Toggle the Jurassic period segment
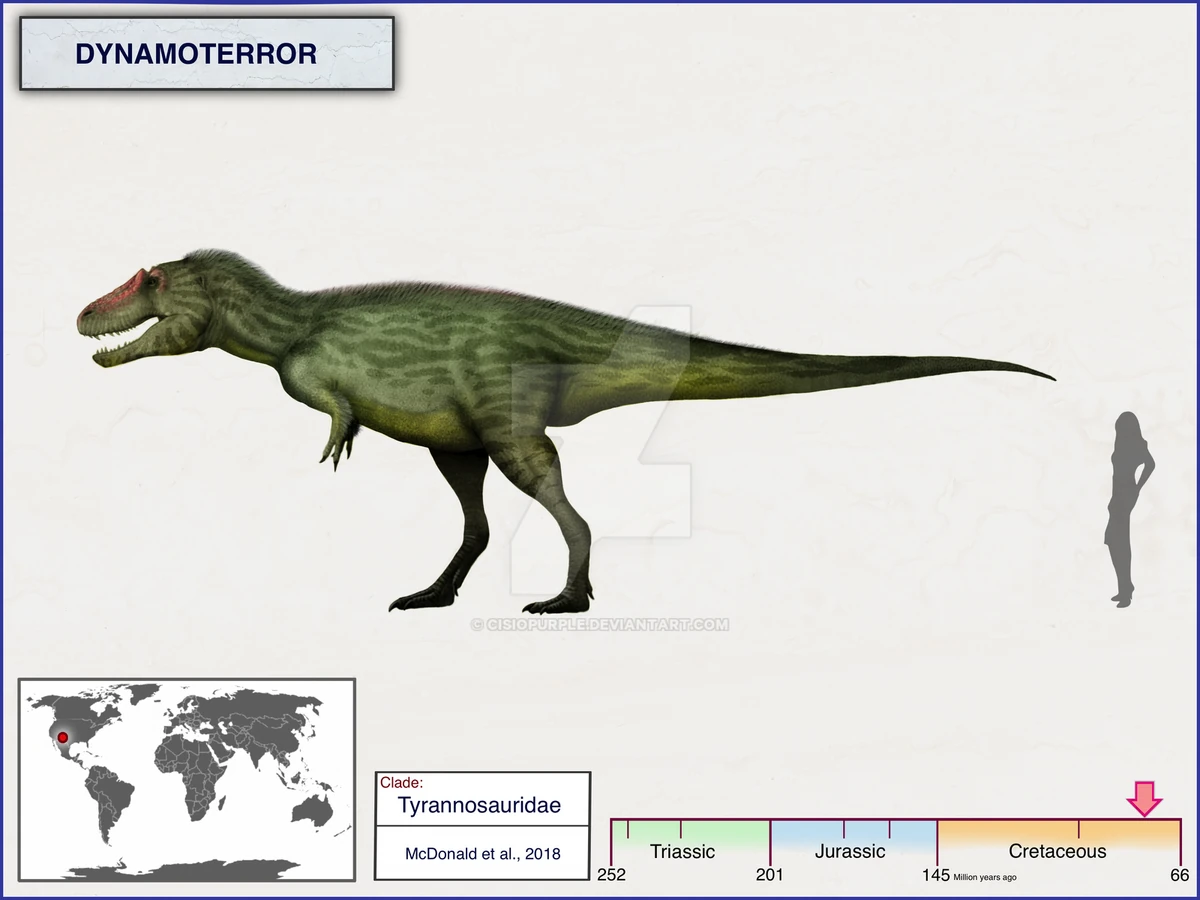This screenshot has width=1200, height=900. click(x=851, y=851)
